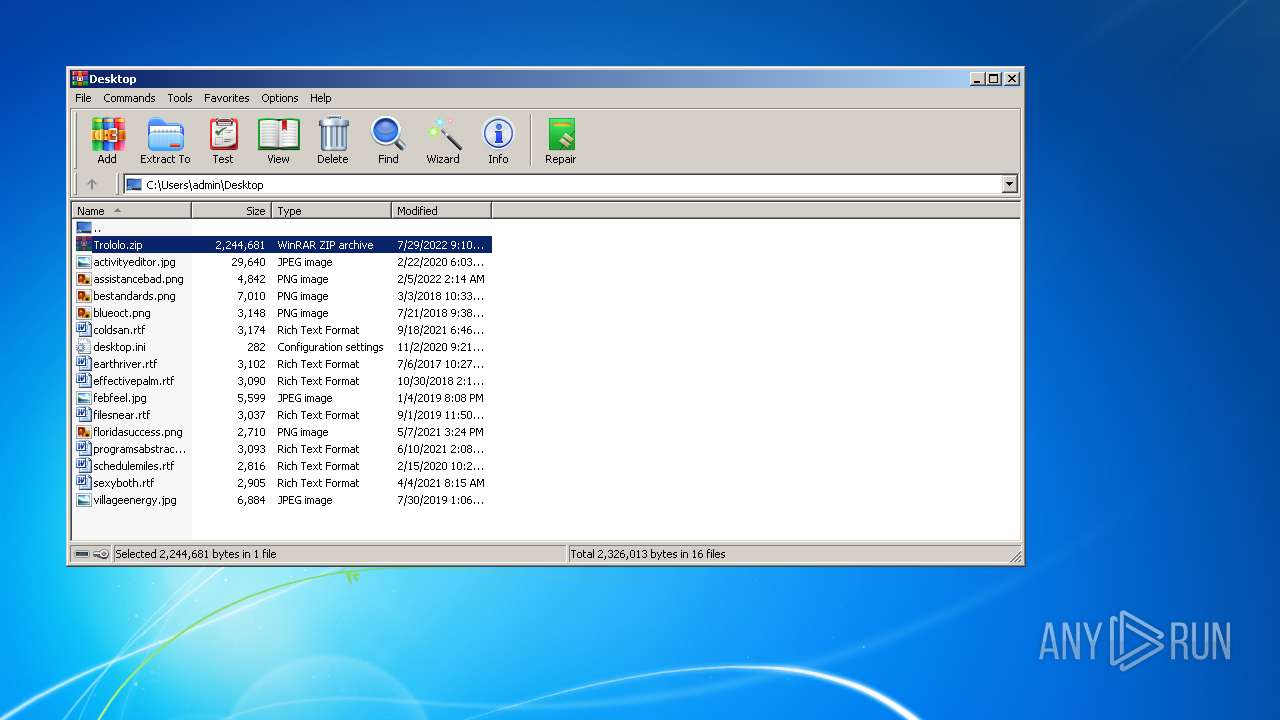Open the Wizard wand icon

point(443,134)
